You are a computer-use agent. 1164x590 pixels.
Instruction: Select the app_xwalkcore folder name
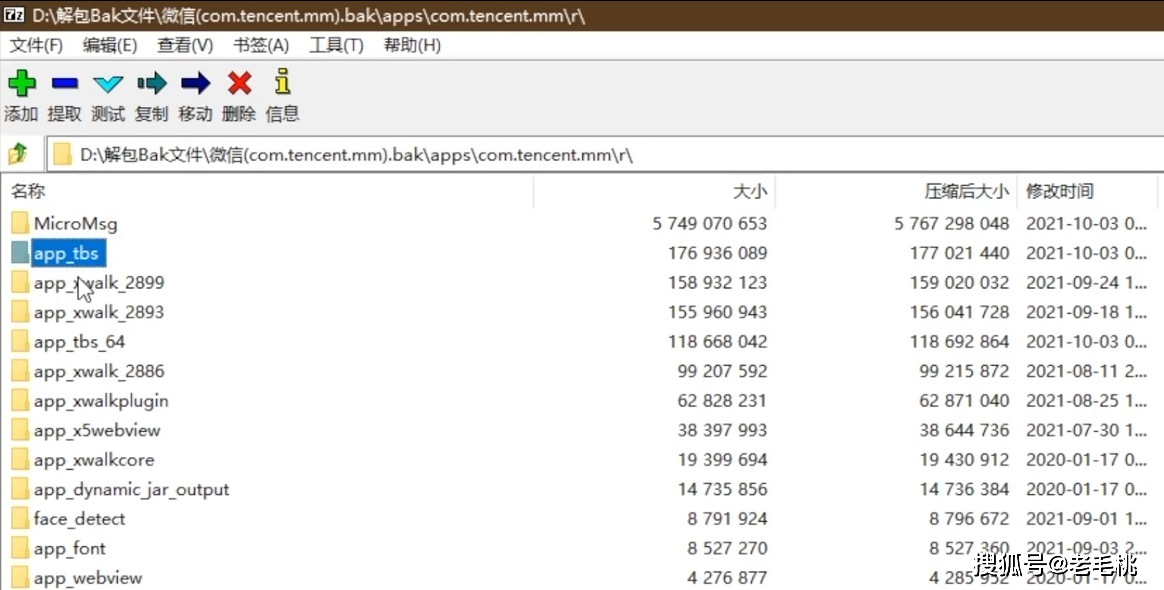94,459
